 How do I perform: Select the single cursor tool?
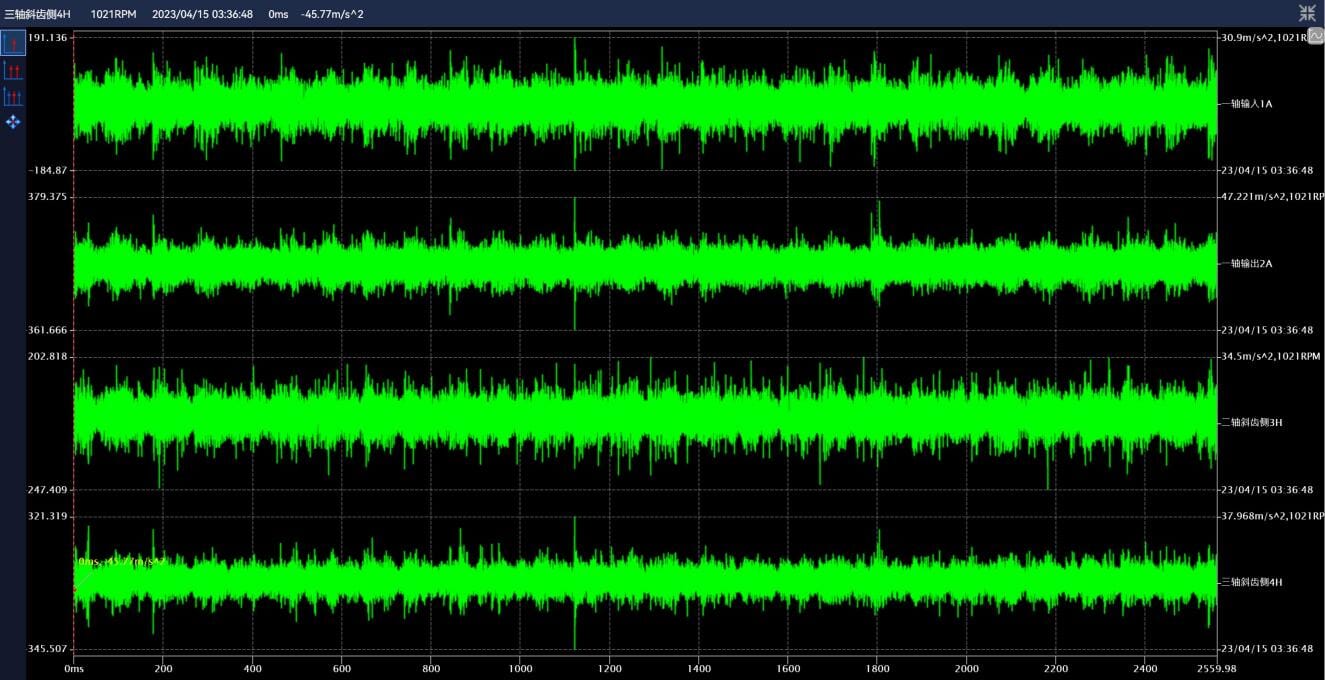pyautogui.click(x=13, y=43)
